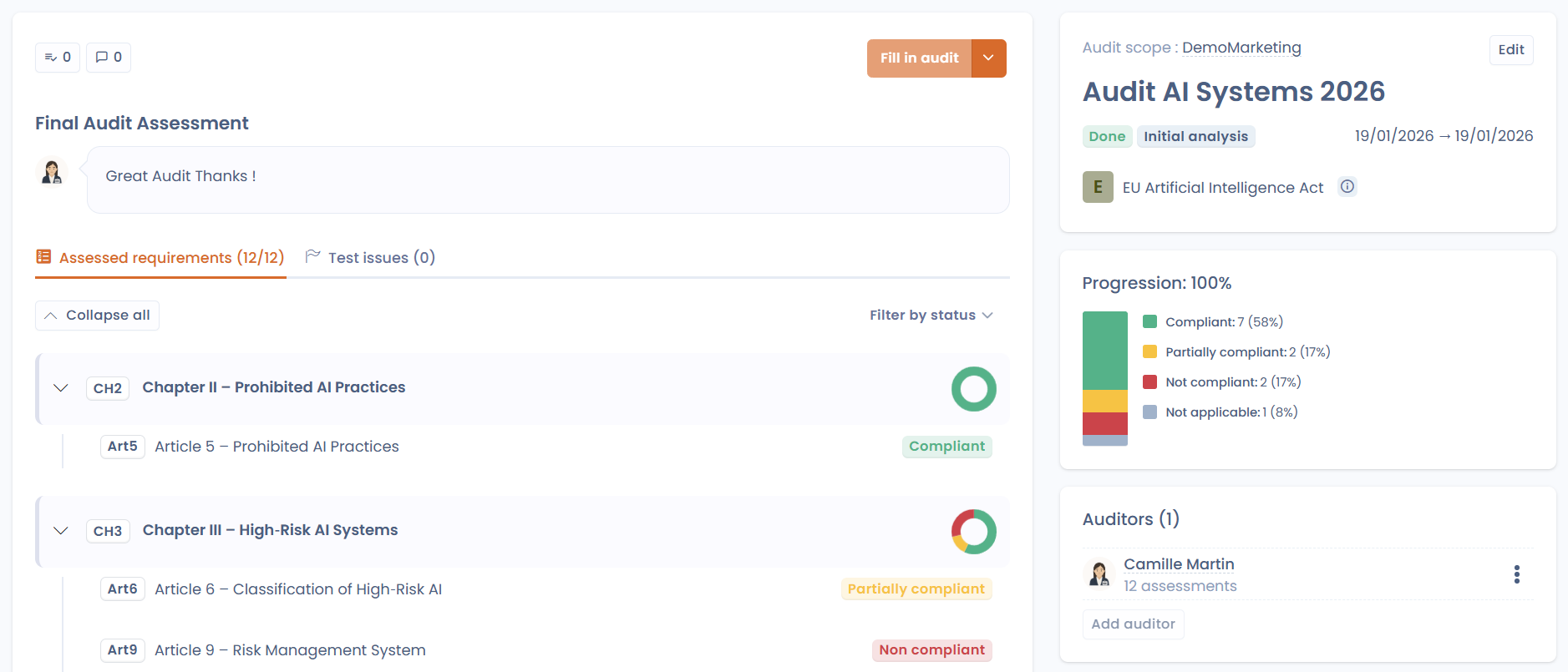Open the three-dot menu for Camille Martin
This screenshot has height=672, width=1568.
[x=1516, y=574]
